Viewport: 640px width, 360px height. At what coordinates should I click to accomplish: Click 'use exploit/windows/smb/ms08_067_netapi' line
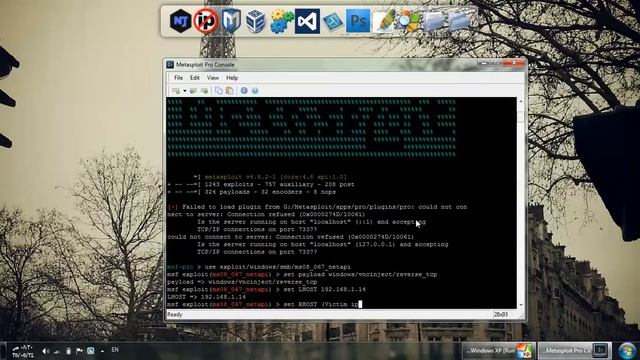[x=259, y=267]
